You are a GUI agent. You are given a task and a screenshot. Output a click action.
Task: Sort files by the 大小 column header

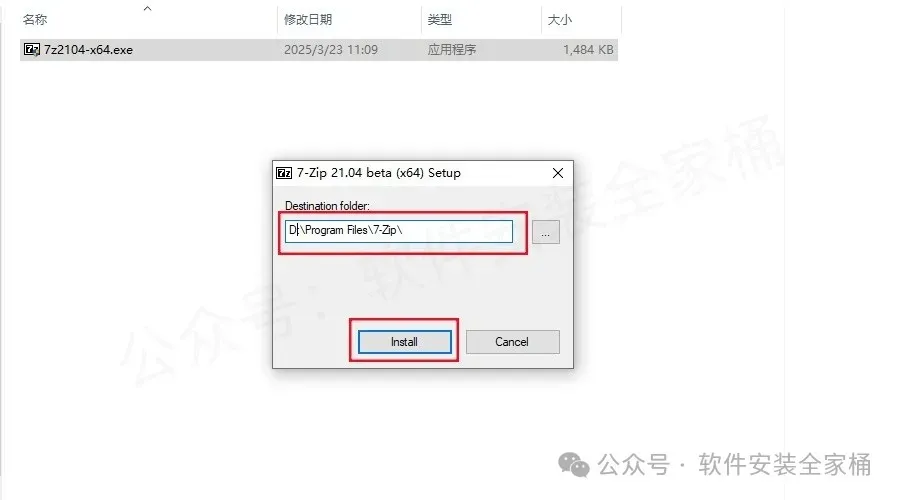tap(560, 20)
